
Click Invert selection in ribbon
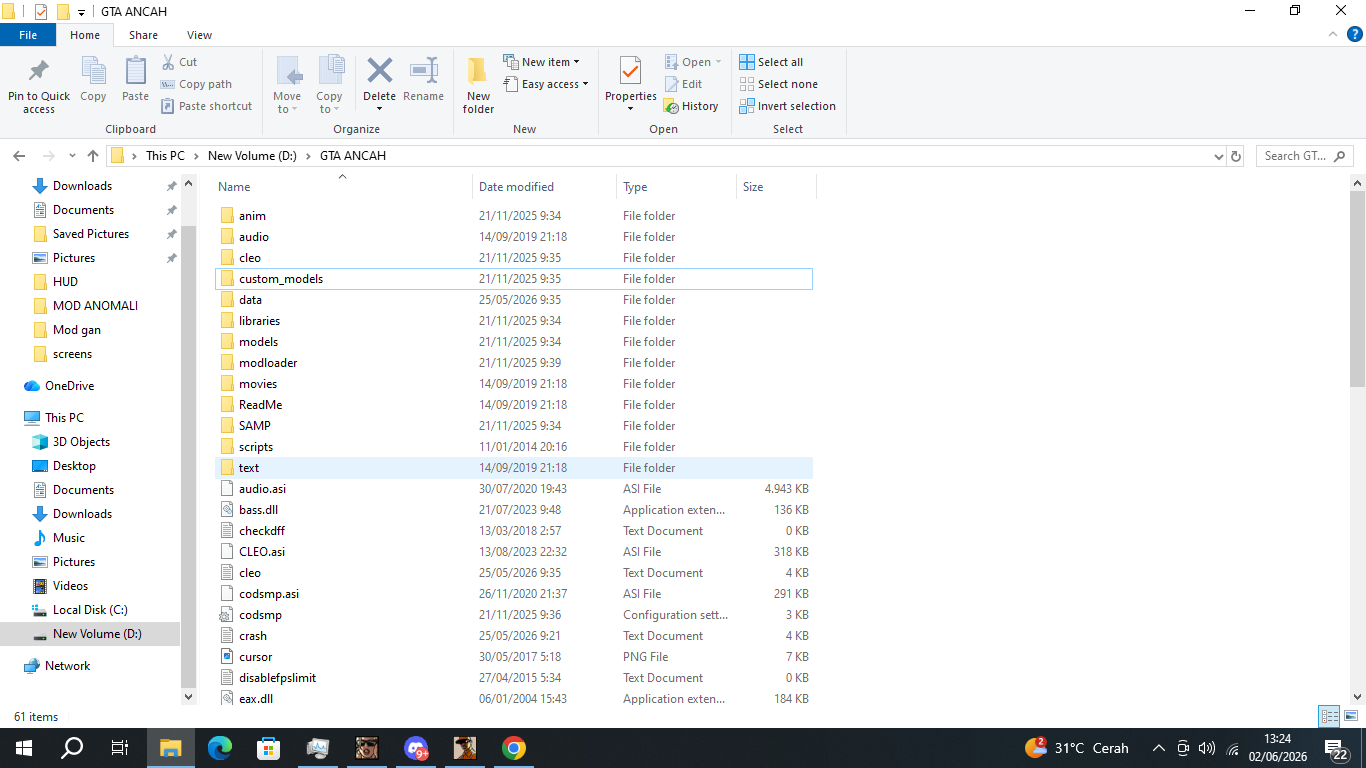[x=787, y=106]
